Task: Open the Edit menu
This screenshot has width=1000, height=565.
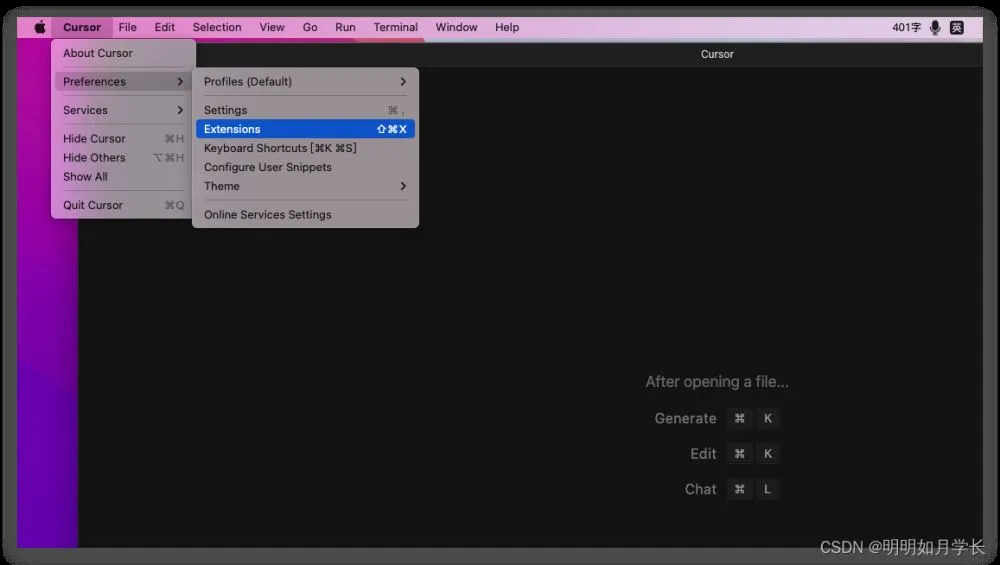Action: [x=165, y=27]
